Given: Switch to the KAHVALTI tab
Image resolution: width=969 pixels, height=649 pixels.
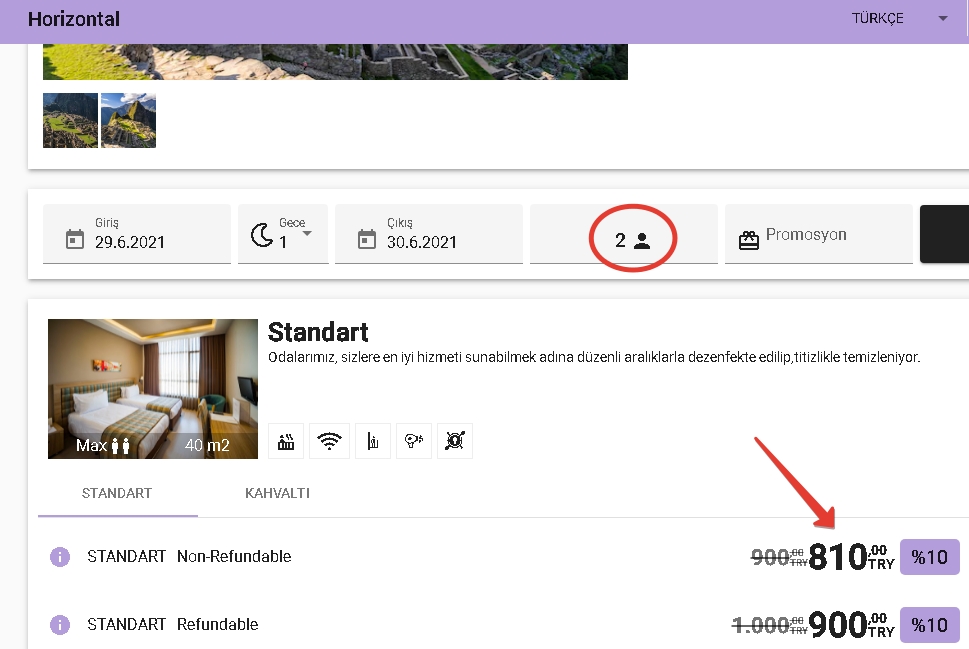Looking at the screenshot, I should click(x=277, y=494).
